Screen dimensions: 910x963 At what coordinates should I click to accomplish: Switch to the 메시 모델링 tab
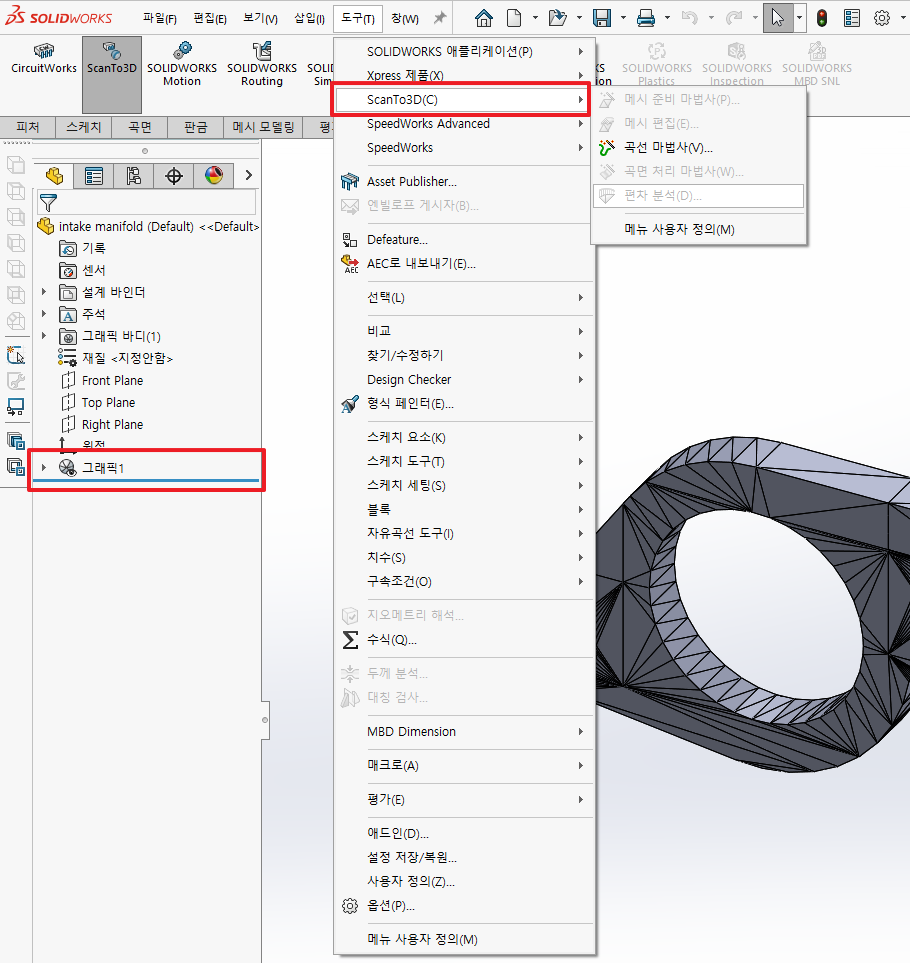[263, 127]
